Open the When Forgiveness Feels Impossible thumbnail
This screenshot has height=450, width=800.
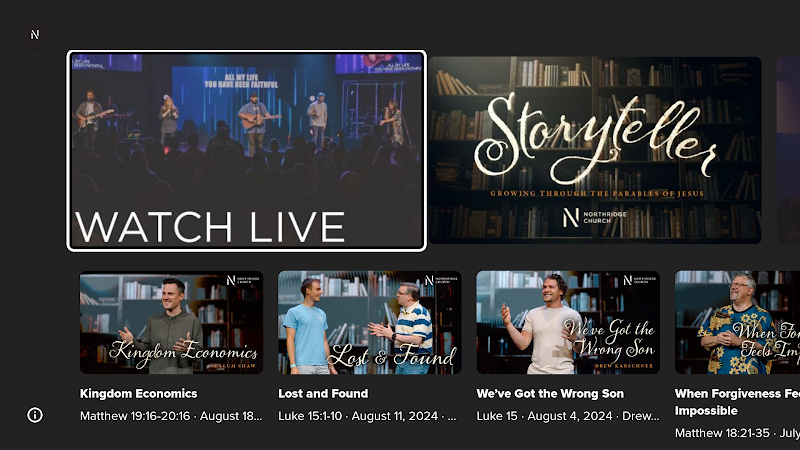coord(737,322)
